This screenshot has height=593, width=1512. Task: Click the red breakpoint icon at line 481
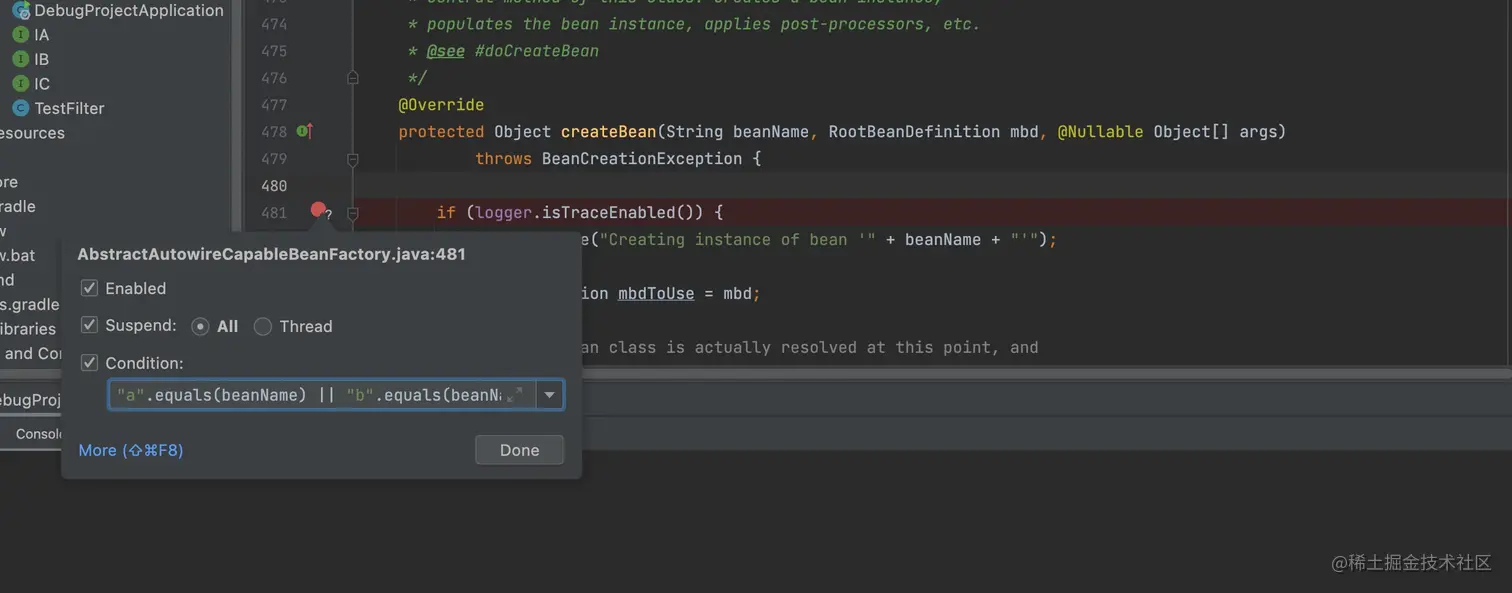[318, 210]
